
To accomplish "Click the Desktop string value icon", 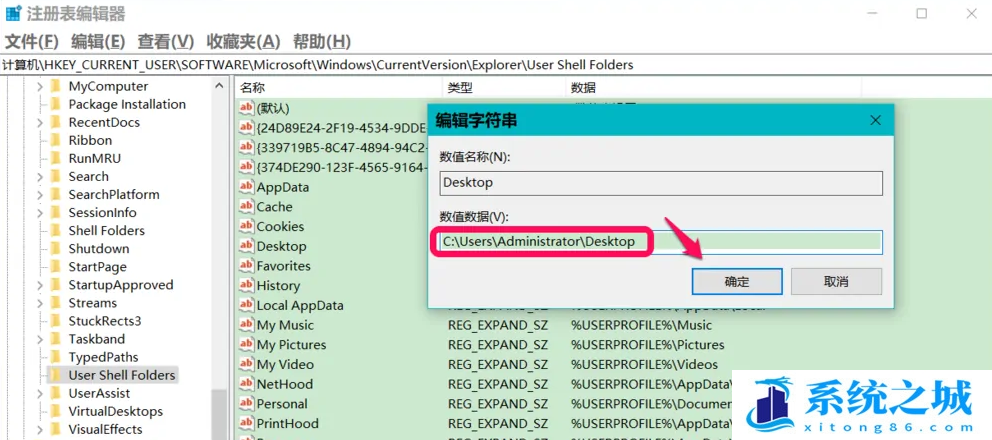I will coord(246,246).
